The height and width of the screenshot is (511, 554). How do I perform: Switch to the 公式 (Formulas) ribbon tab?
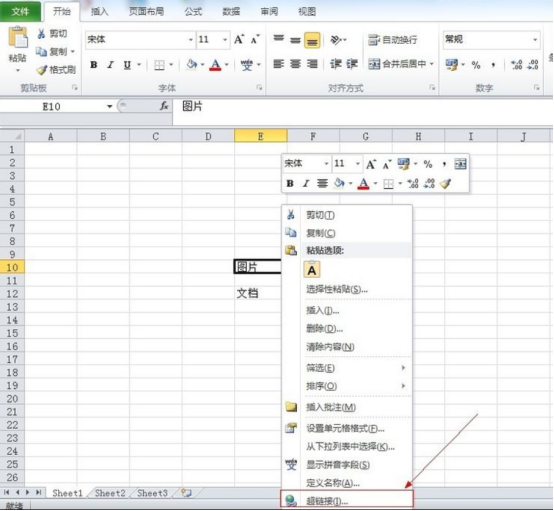[193, 12]
